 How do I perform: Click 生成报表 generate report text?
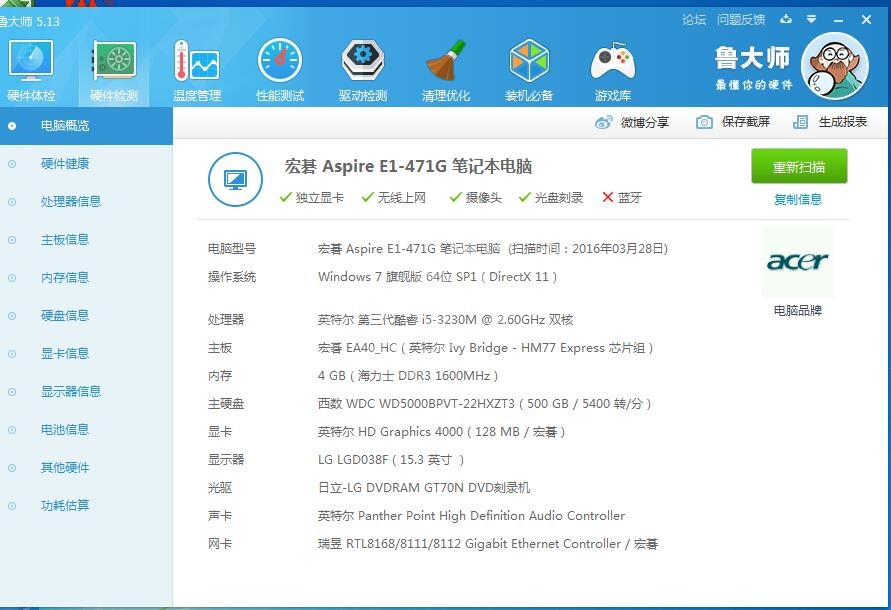pos(843,122)
